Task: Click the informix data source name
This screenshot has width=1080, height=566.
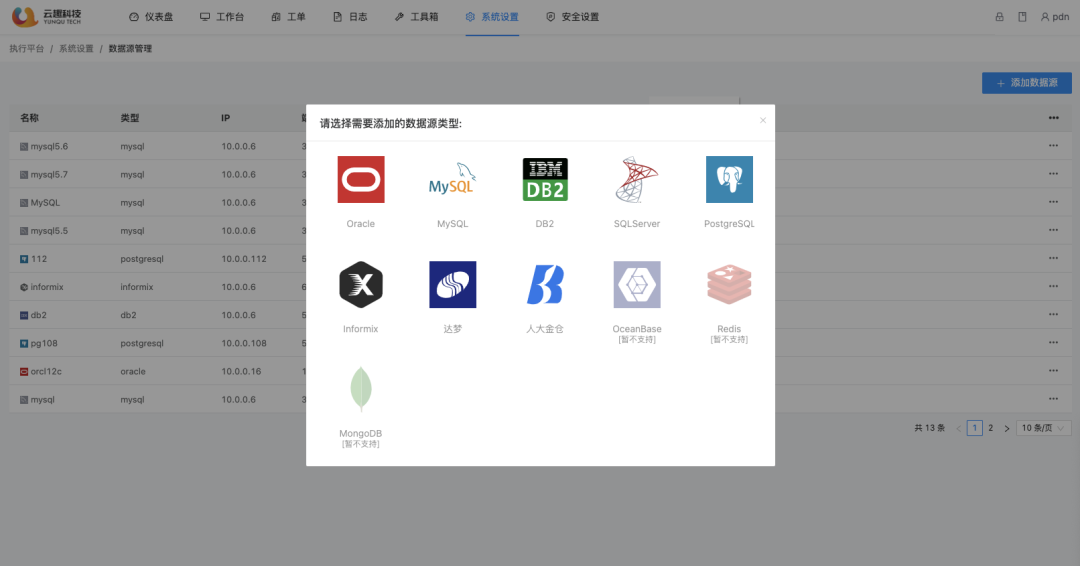Action: (x=47, y=287)
